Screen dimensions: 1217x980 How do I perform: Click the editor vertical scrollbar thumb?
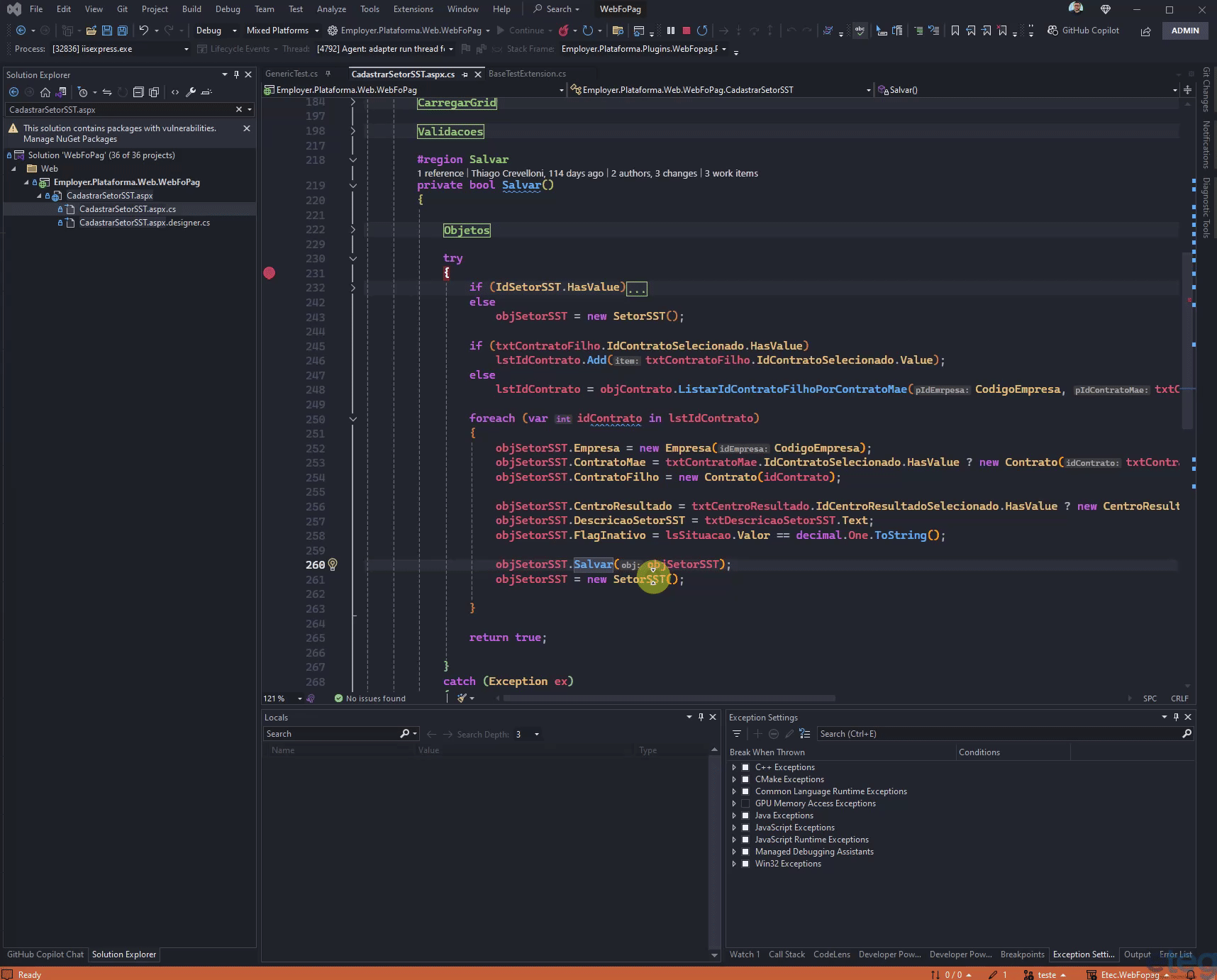1187,340
